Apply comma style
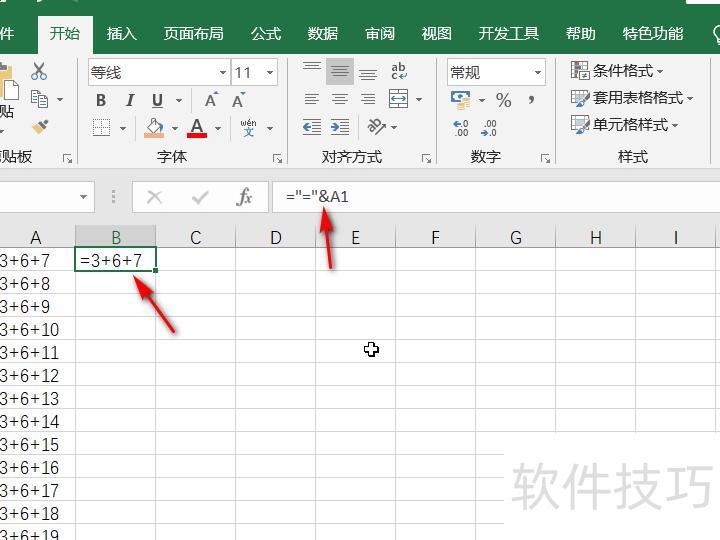Viewport: 720px width, 540px height. [x=532, y=99]
